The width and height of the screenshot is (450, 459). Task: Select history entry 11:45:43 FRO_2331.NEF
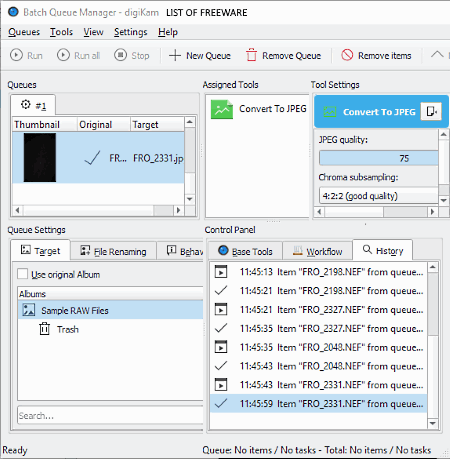(318, 385)
